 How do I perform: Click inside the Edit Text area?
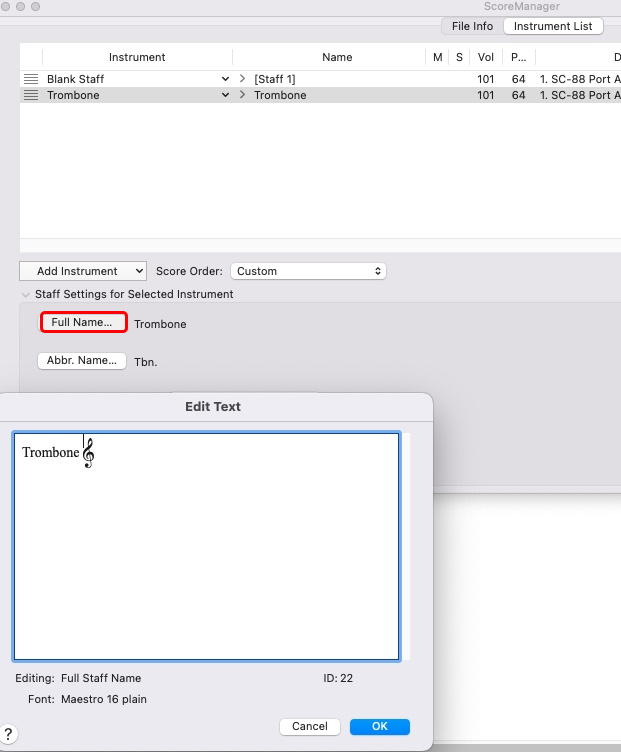coord(206,560)
